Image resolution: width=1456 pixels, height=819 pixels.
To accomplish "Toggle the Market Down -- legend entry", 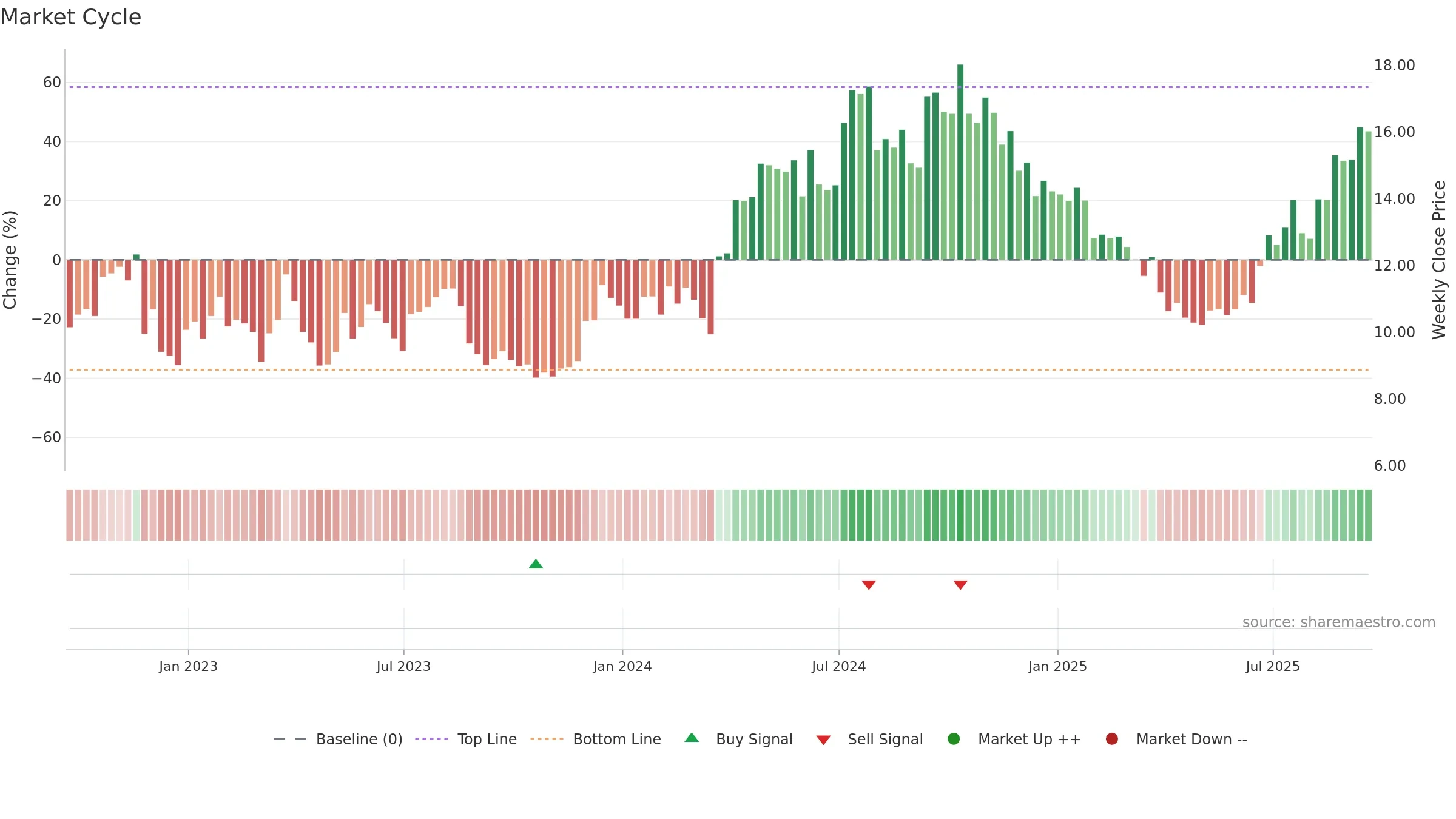I will click(x=1176, y=740).
